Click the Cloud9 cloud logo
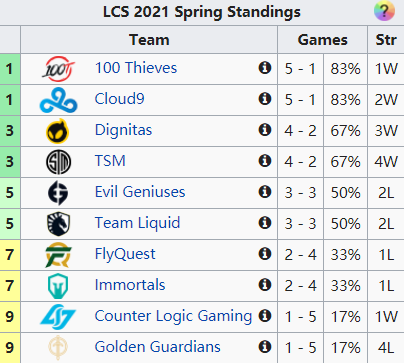The width and height of the screenshot is (404, 363). (x=58, y=100)
